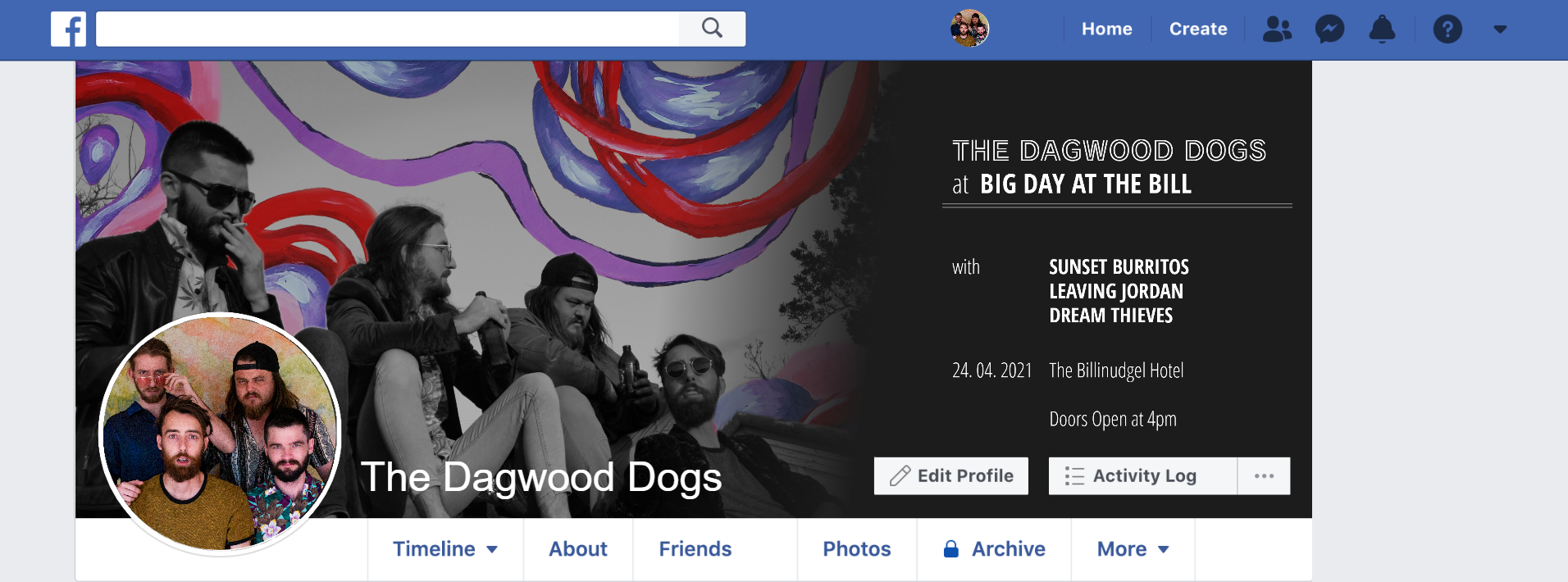The width and height of the screenshot is (1568, 582).
Task: Click the Facebook logo icon
Action: [68, 29]
